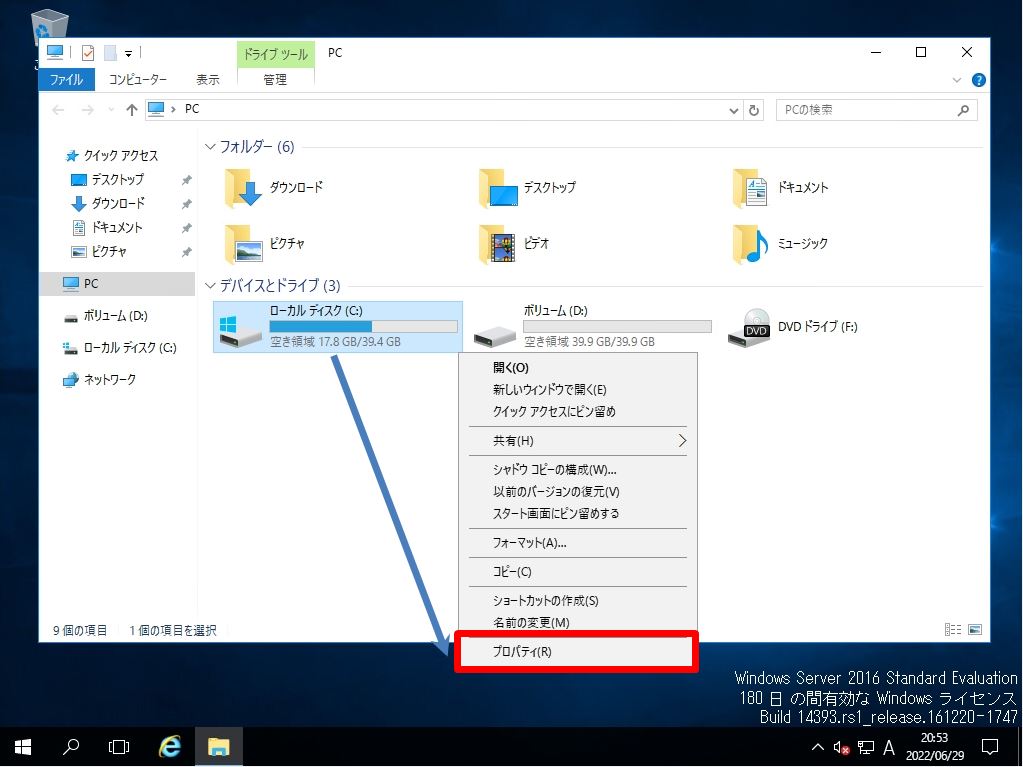The height and width of the screenshot is (767, 1023).
Task: Switch to the コンピューター ribbon tab
Action: point(138,80)
